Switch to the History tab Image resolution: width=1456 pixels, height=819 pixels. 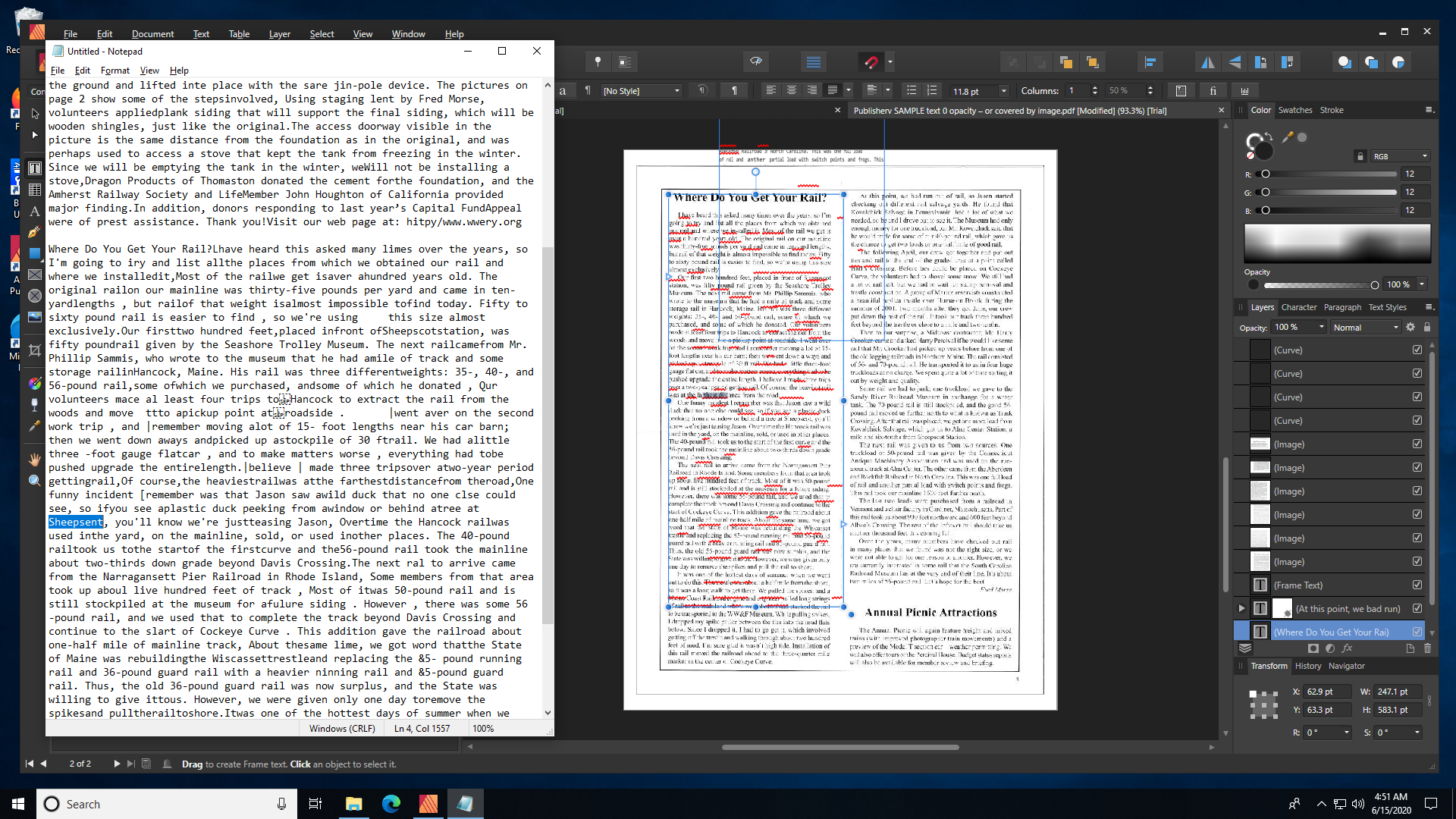click(x=1308, y=666)
